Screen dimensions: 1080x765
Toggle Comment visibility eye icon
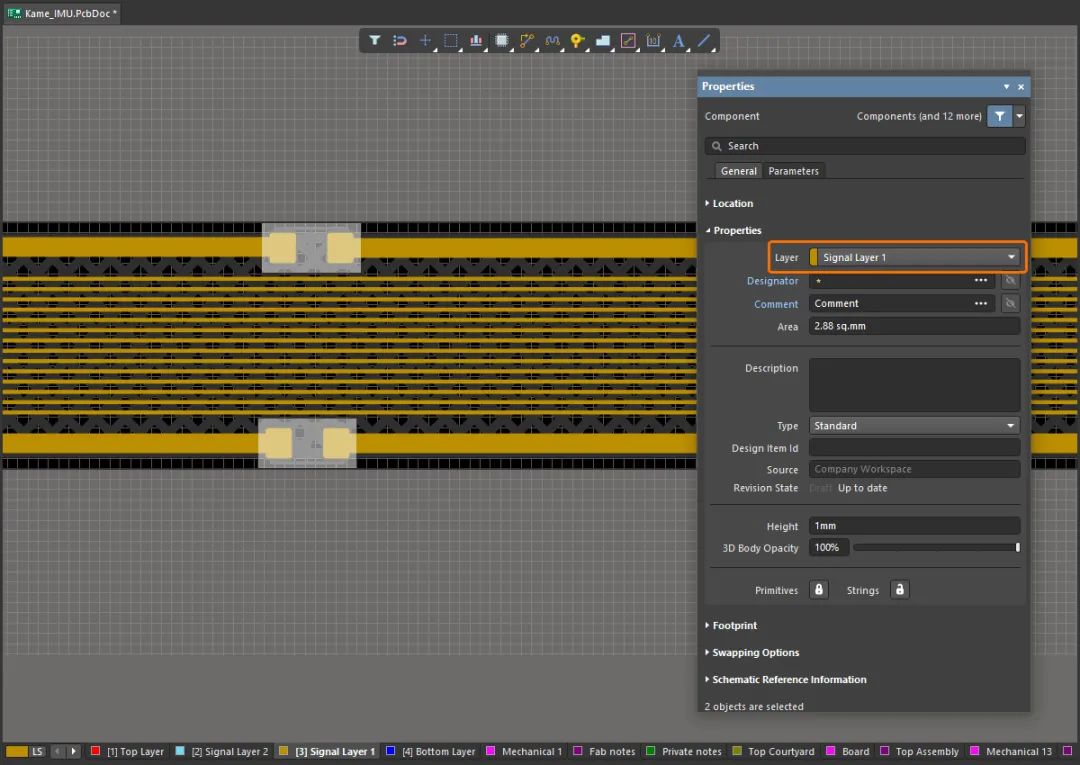pyautogui.click(x=1011, y=304)
